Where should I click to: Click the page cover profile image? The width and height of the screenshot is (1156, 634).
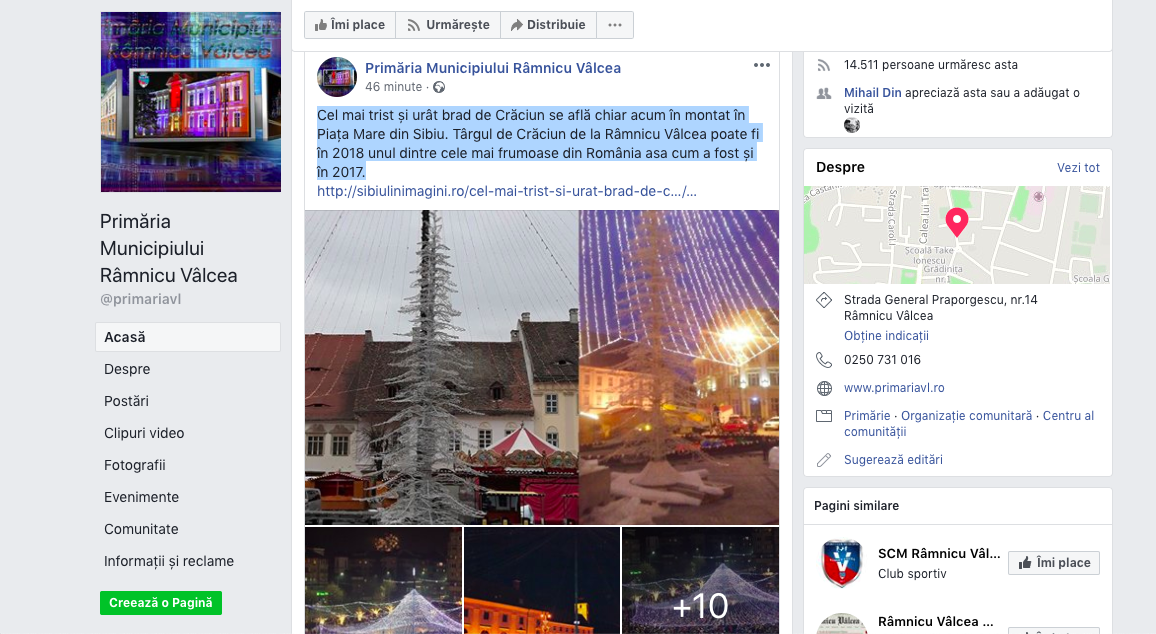pos(191,102)
